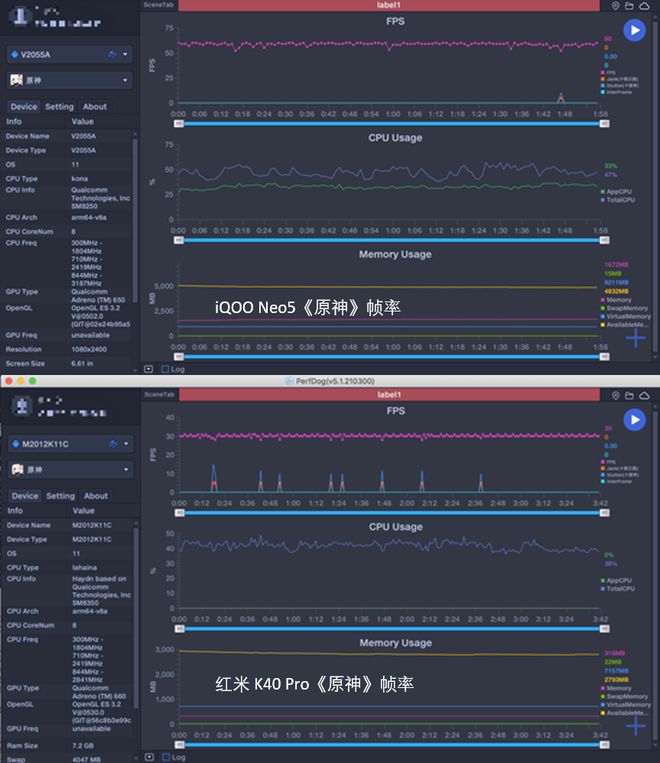Toggle the Log checkbox in M2012K11C window
Image resolution: width=660 pixels, height=763 pixels.
(166, 757)
